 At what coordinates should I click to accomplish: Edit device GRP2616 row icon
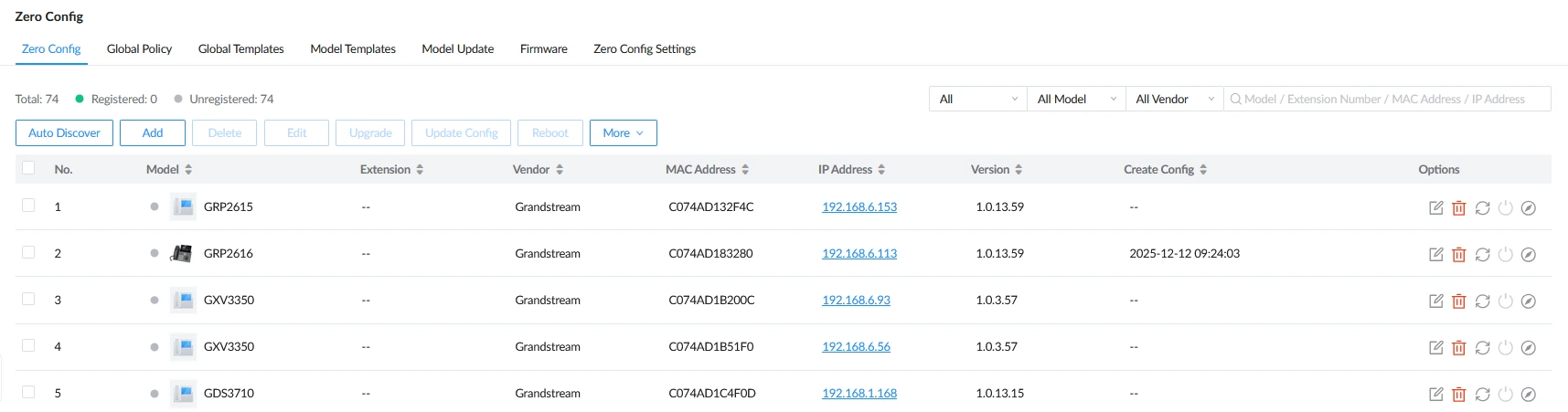point(1435,255)
